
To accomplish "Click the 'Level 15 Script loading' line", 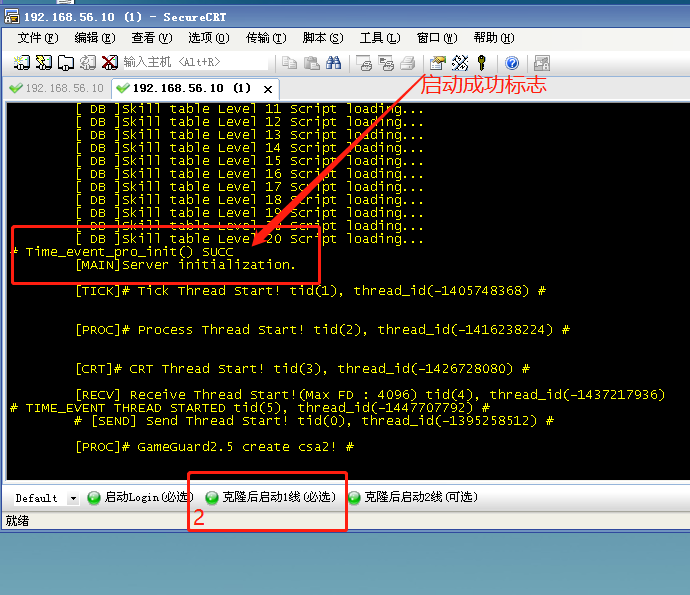I will [x=250, y=161].
